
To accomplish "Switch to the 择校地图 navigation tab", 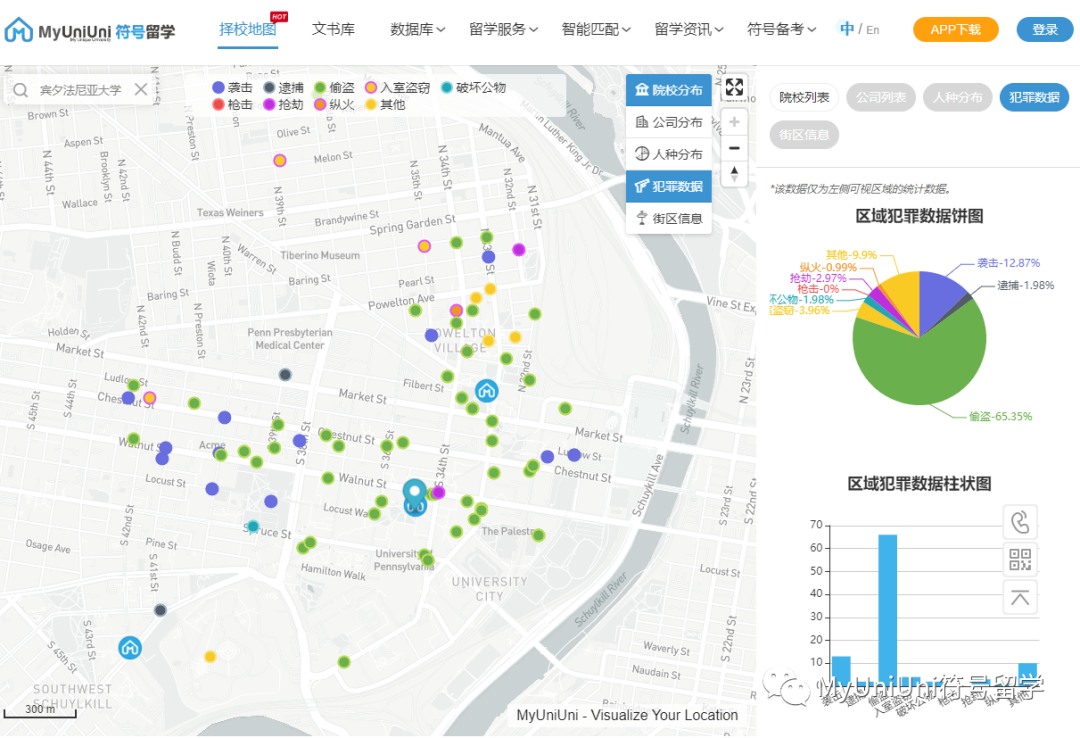I will coord(247,29).
